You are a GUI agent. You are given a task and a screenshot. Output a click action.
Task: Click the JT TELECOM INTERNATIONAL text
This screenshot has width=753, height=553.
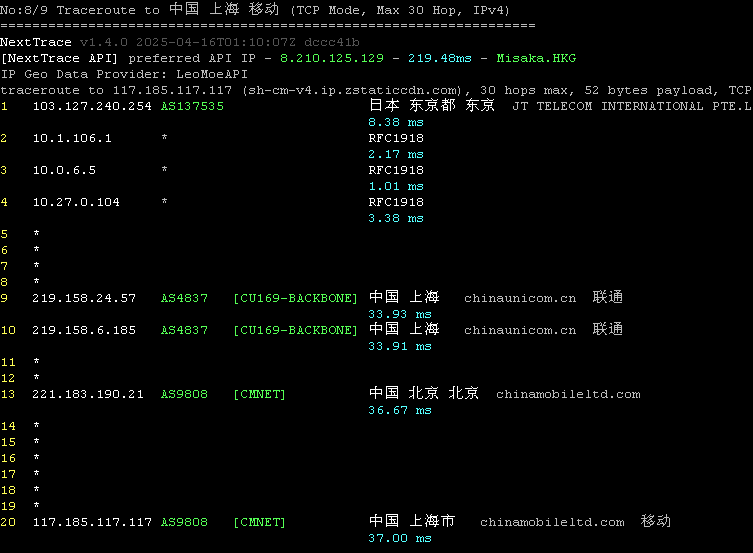630,106
